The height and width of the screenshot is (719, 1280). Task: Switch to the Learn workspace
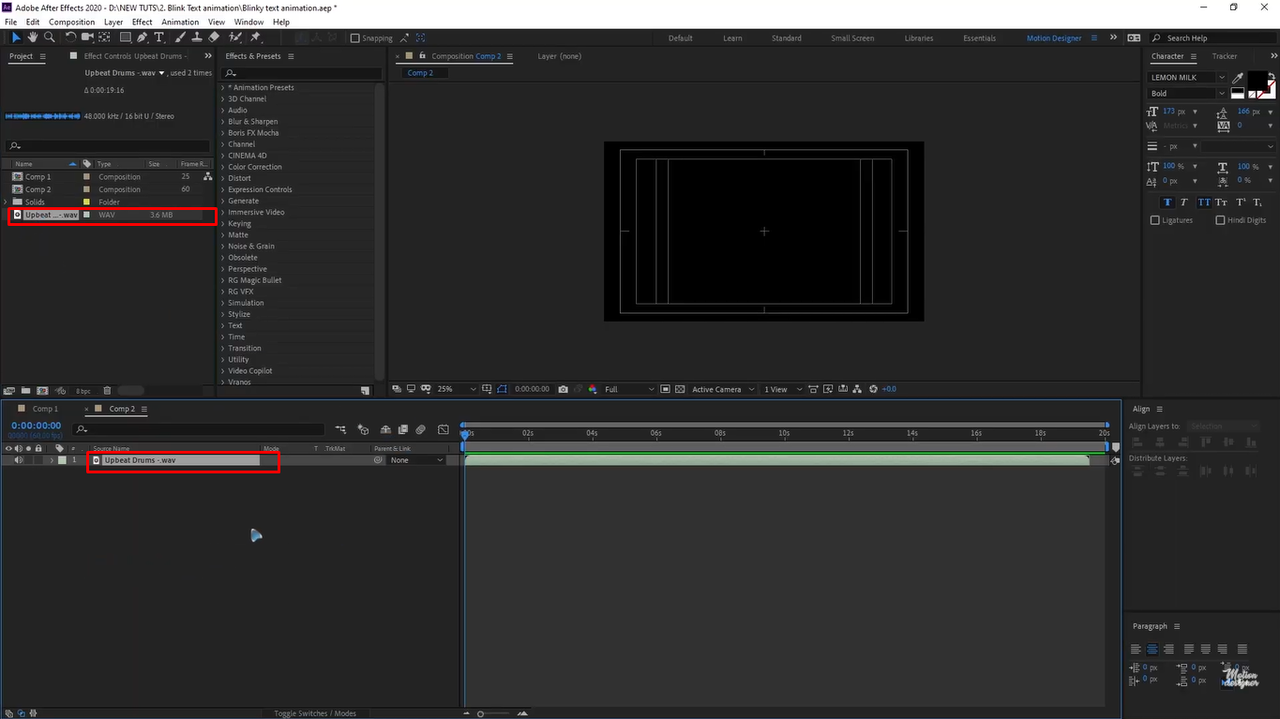coord(733,38)
